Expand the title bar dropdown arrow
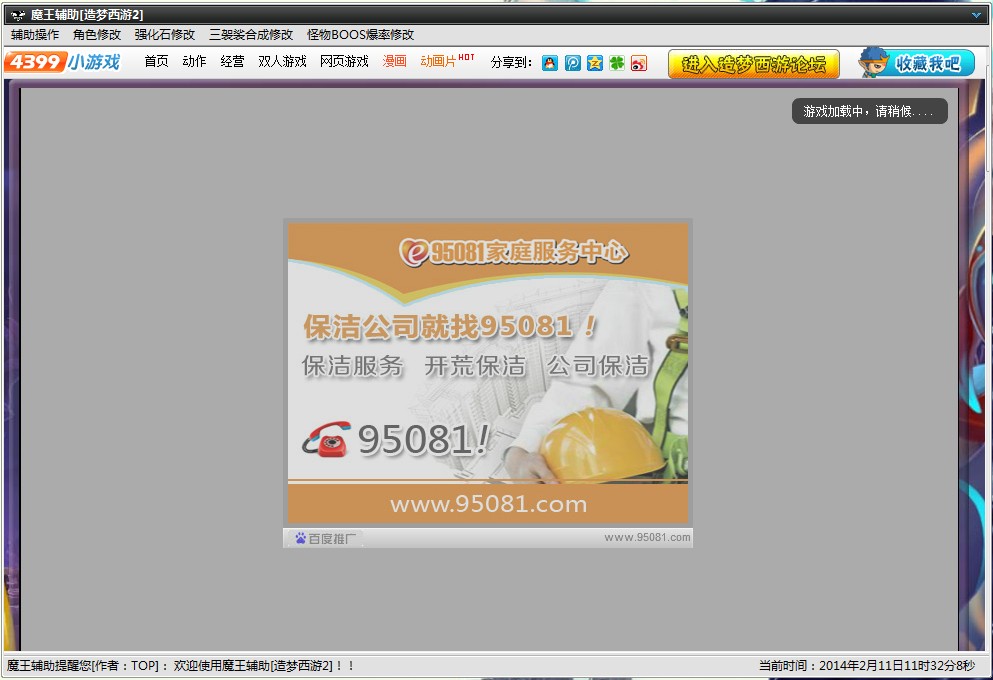The width and height of the screenshot is (993, 680). point(976,15)
